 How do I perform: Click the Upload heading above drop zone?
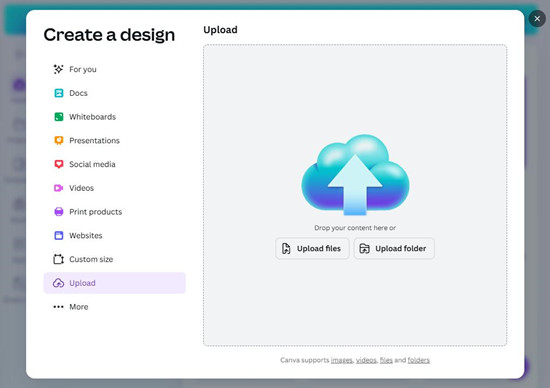220,30
